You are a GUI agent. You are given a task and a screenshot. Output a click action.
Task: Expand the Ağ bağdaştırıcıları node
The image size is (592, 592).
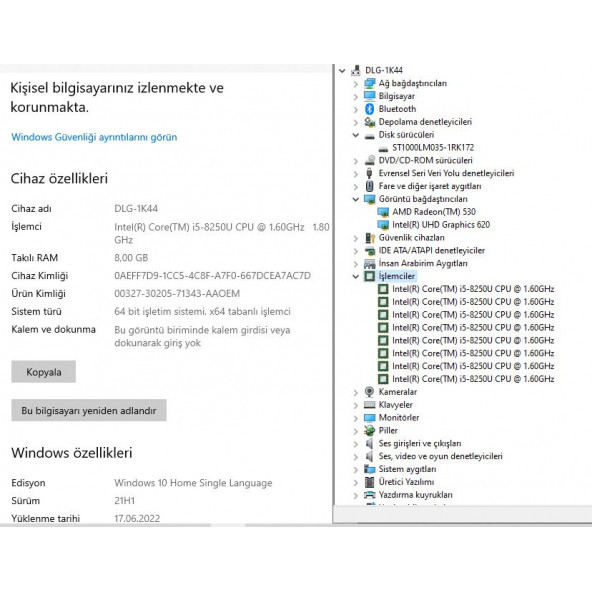point(355,83)
